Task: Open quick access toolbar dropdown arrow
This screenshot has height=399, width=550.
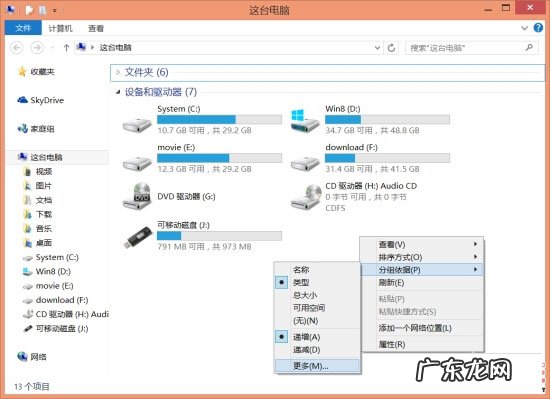Action: click(x=55, y=11)
